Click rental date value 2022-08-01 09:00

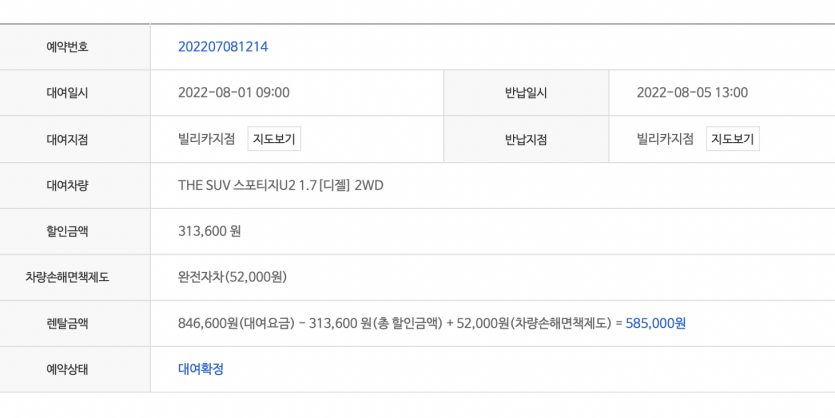234,93
